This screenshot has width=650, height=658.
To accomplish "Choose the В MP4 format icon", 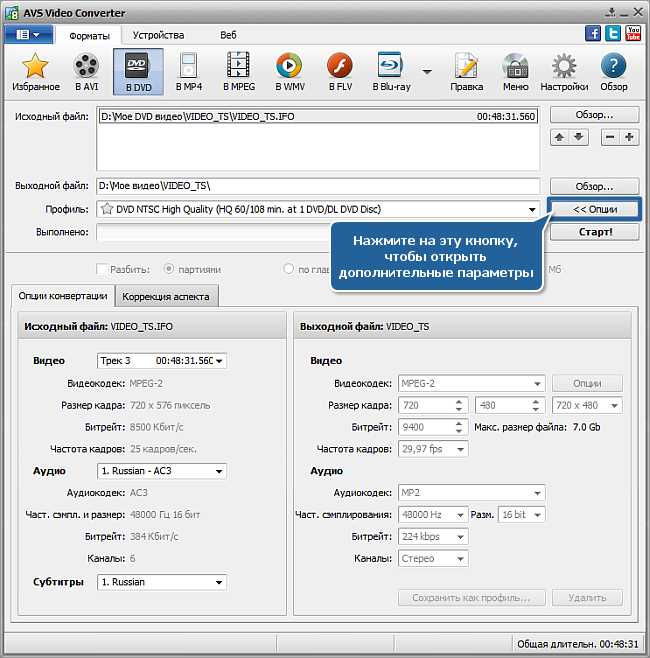I will pos(188,71).
